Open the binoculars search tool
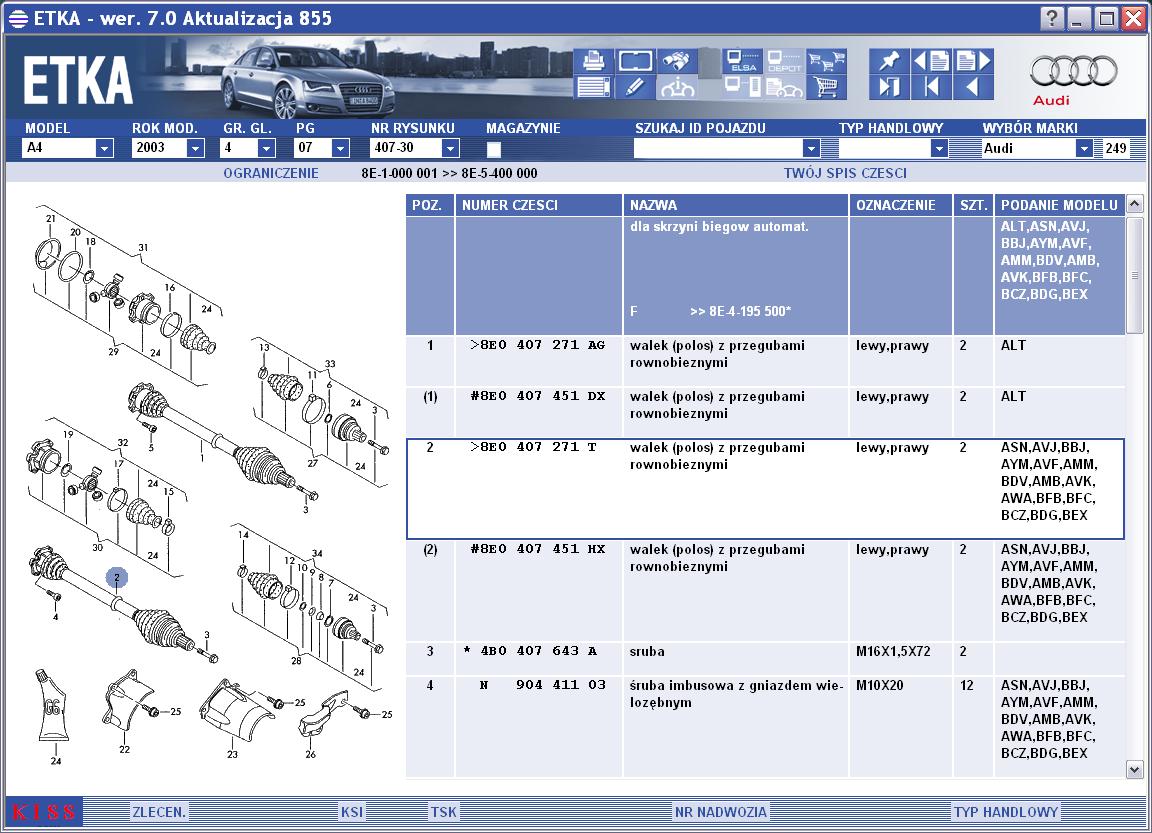Viewport: 1152px width, 833px height. 677,61
